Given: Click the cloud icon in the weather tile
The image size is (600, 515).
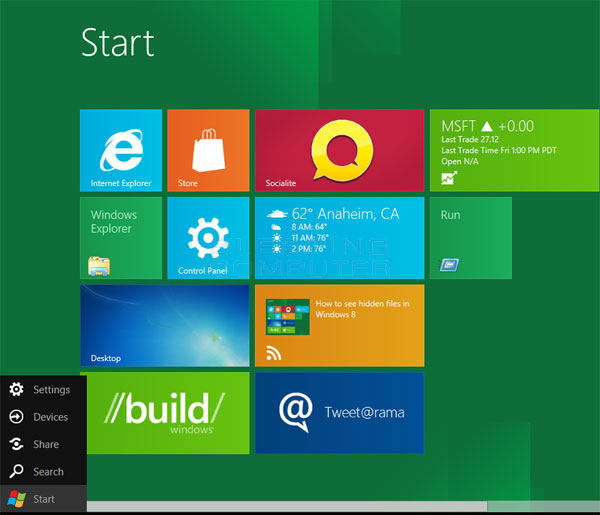Looking at the screenshot, I should 277,214.
